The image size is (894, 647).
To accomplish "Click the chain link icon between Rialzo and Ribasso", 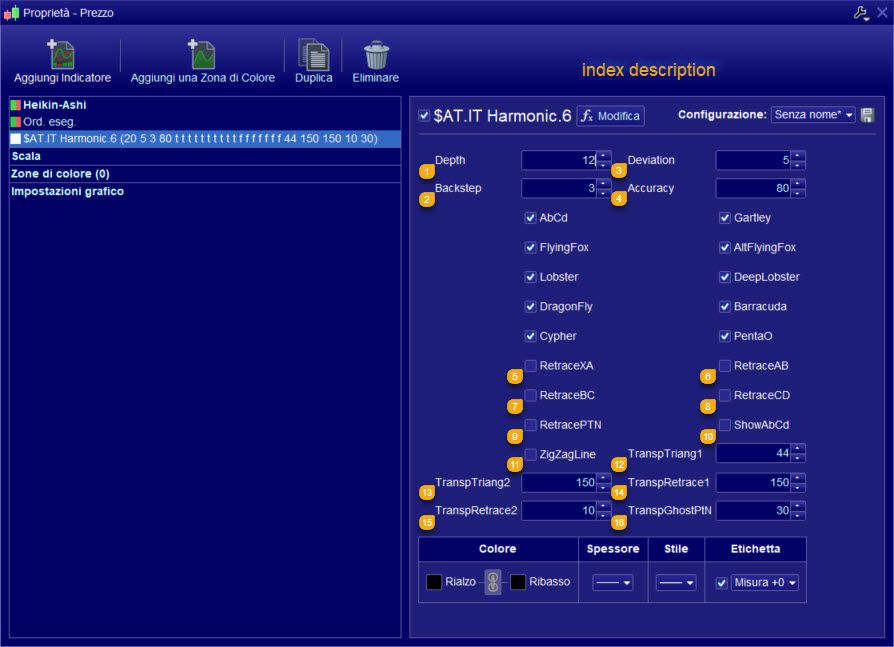I will [493, 582].
